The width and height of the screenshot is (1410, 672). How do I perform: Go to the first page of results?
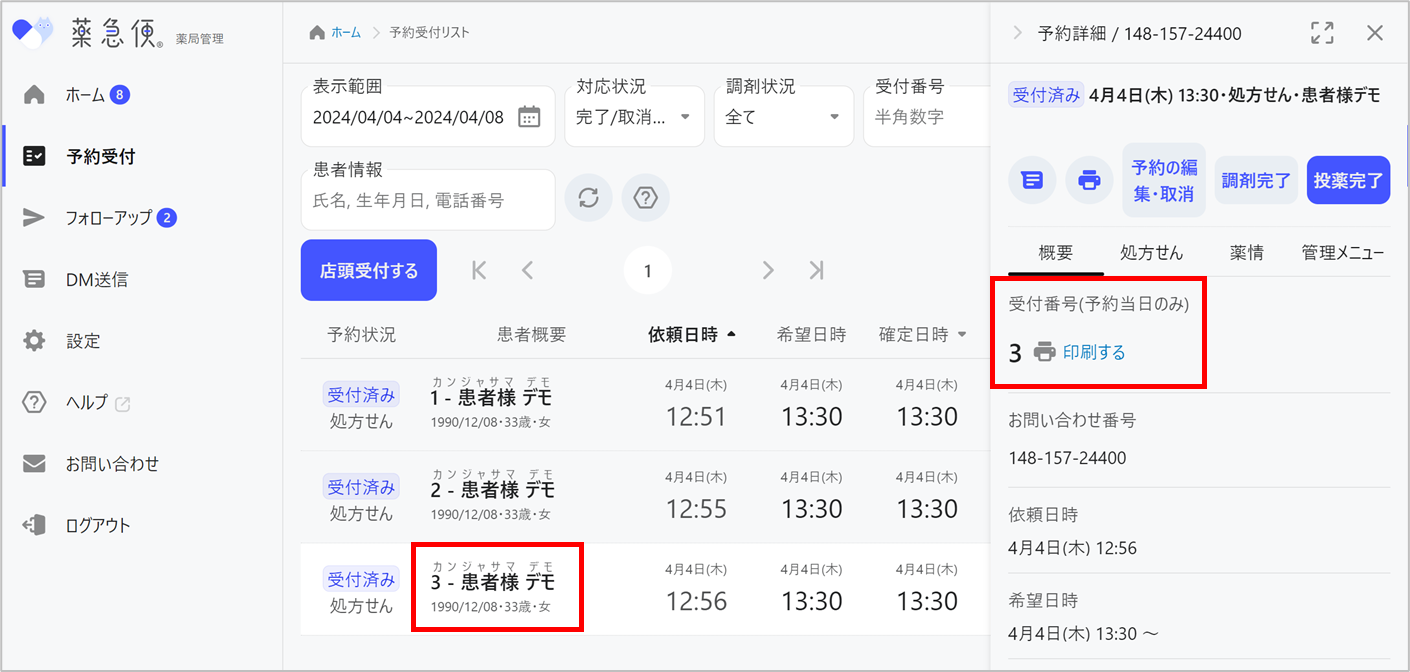pyautogui.click(x=479, y=270)
